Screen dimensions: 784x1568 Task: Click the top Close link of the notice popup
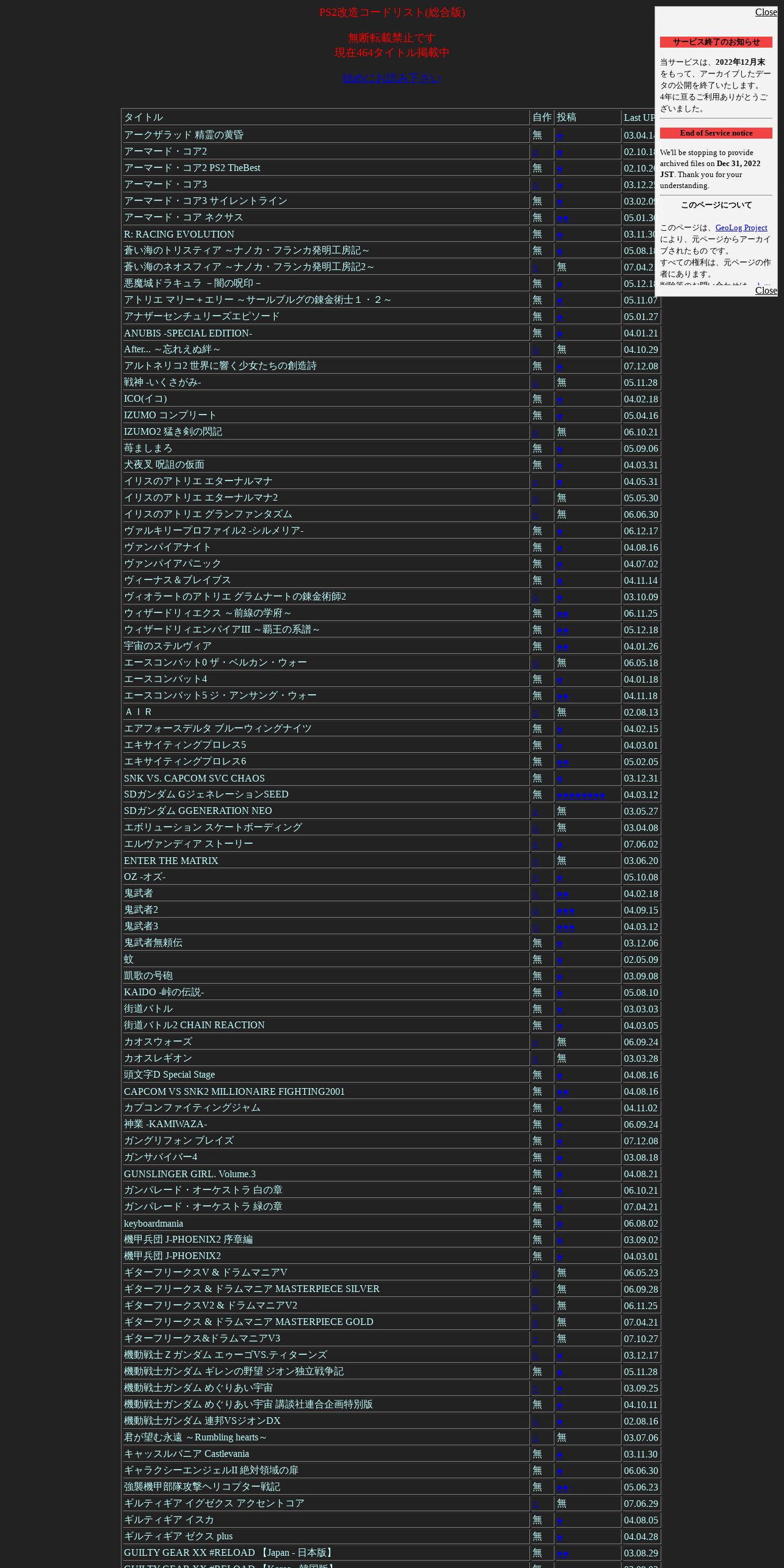[766, 12]
